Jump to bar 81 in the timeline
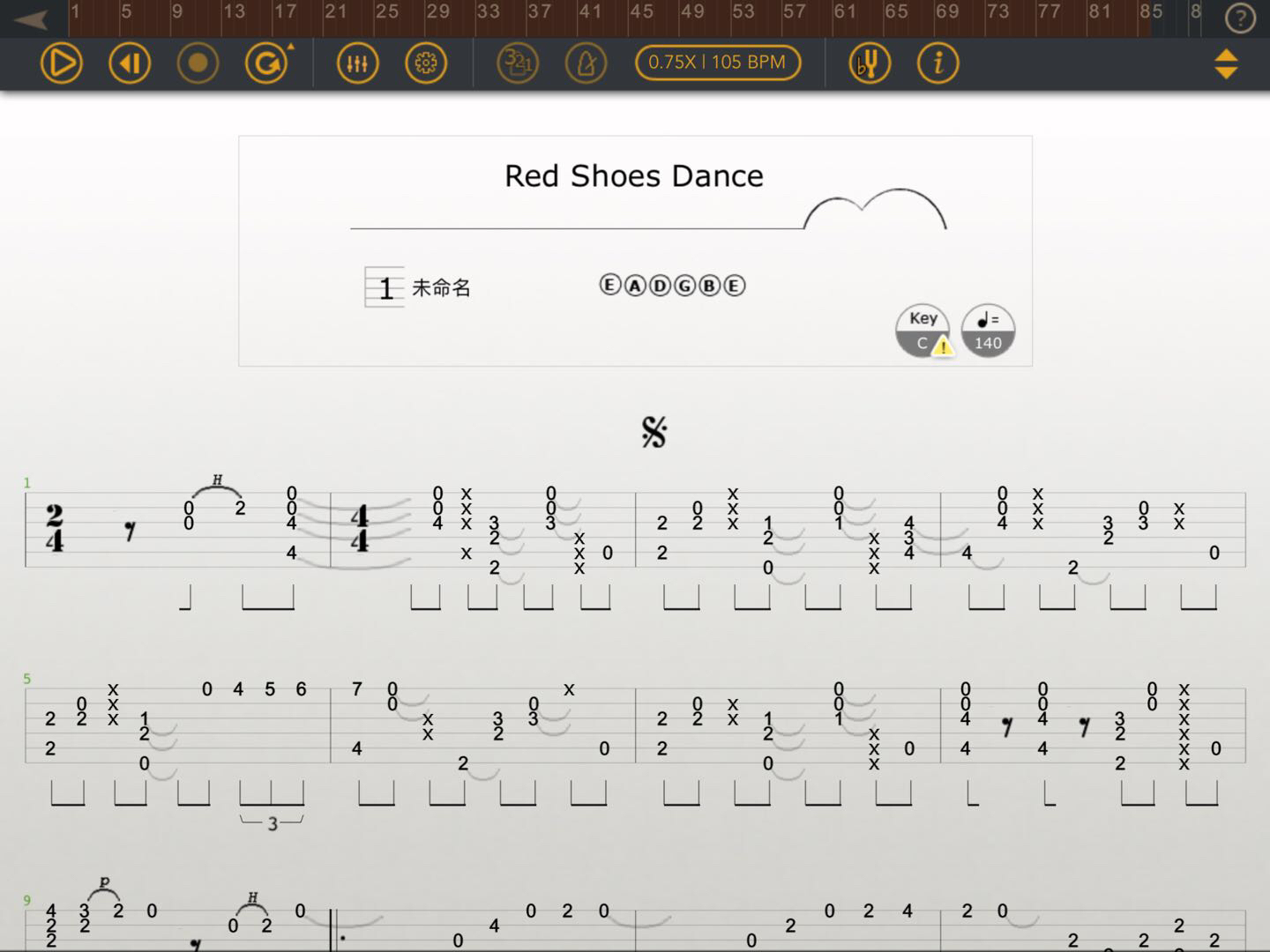The width and height of the screenshot is (1270, 952). pos(1100,11)
